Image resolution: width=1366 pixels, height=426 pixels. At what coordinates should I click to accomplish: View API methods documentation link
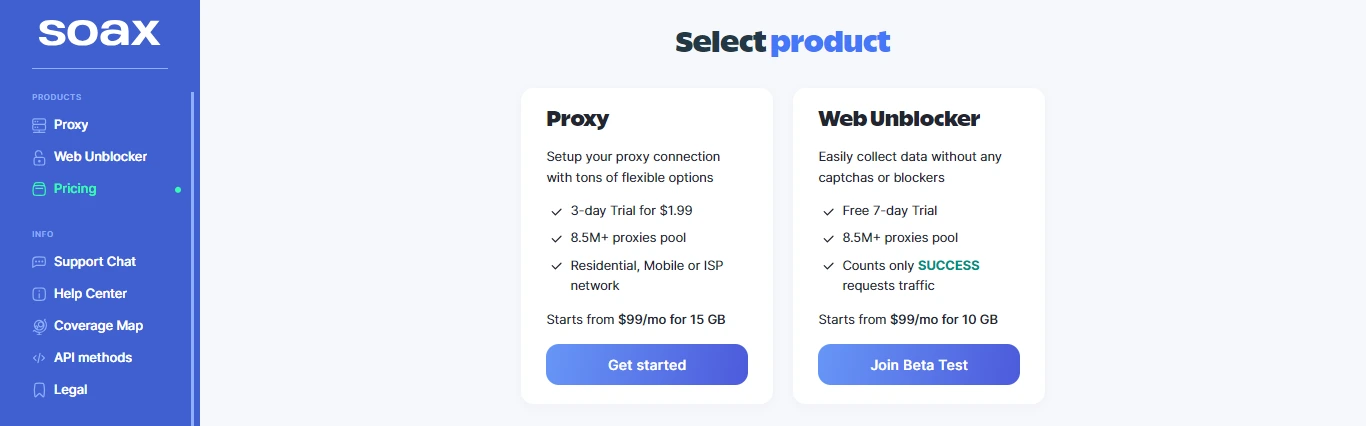click(x=93, y=358)
